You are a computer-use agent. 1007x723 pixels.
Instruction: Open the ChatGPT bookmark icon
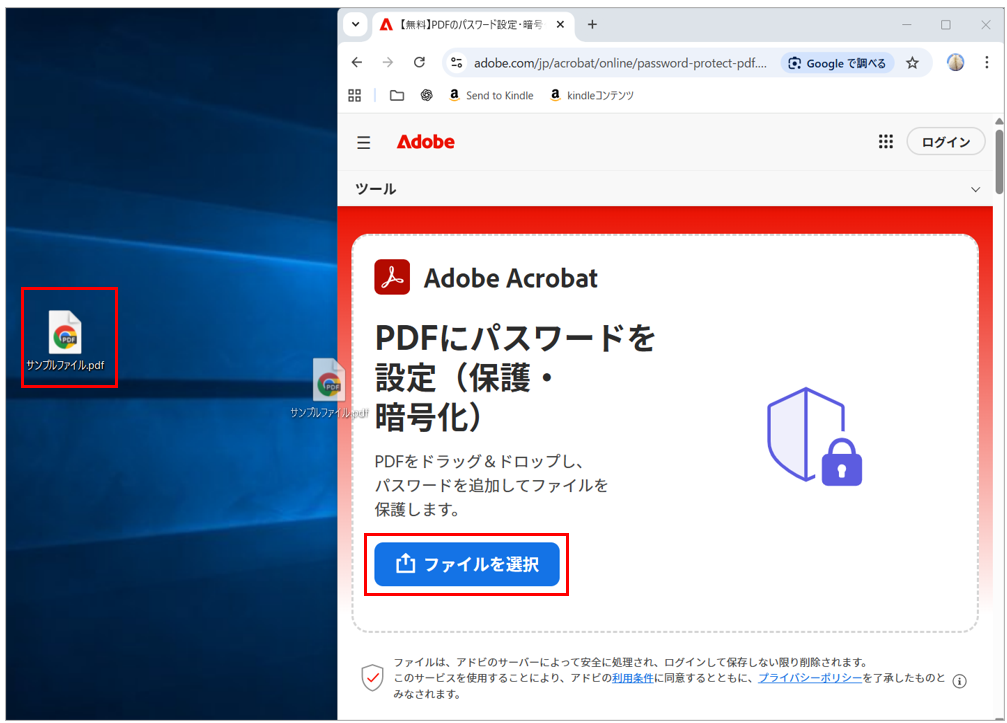(x=427, y=96)
